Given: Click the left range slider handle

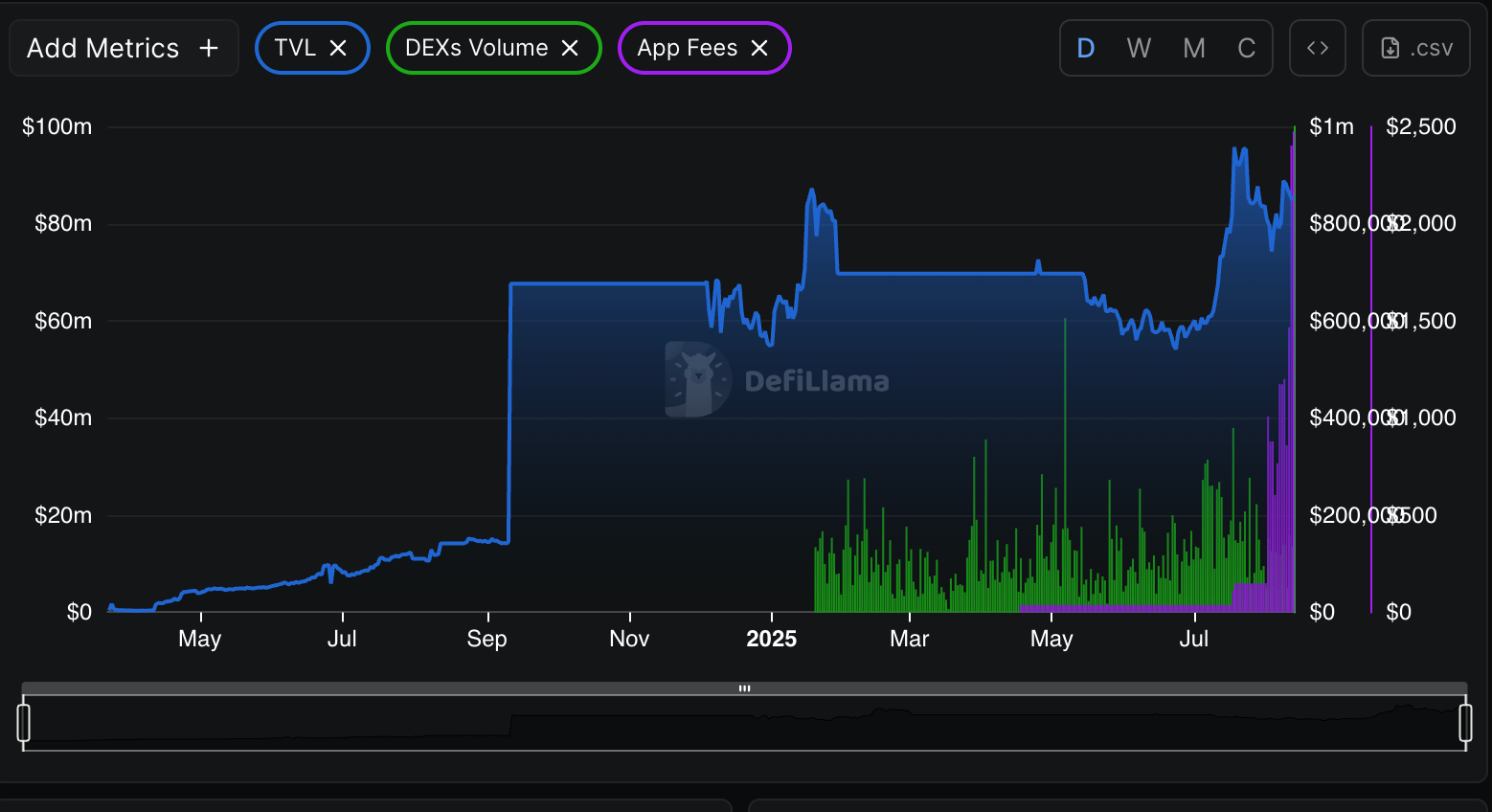Looking at the screenshot, I should coord(24,723).
